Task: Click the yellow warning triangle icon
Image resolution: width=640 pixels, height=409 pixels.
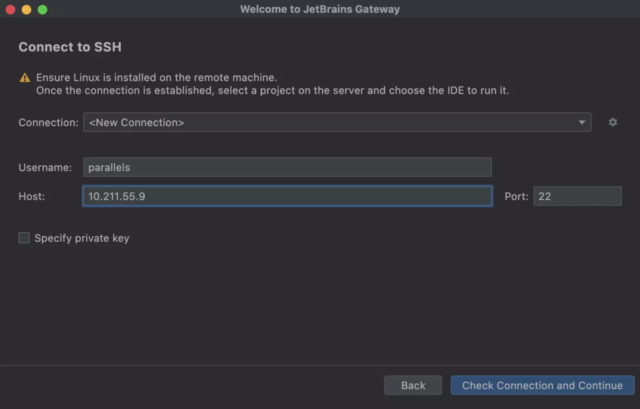Action: click(x=25, y=78)
